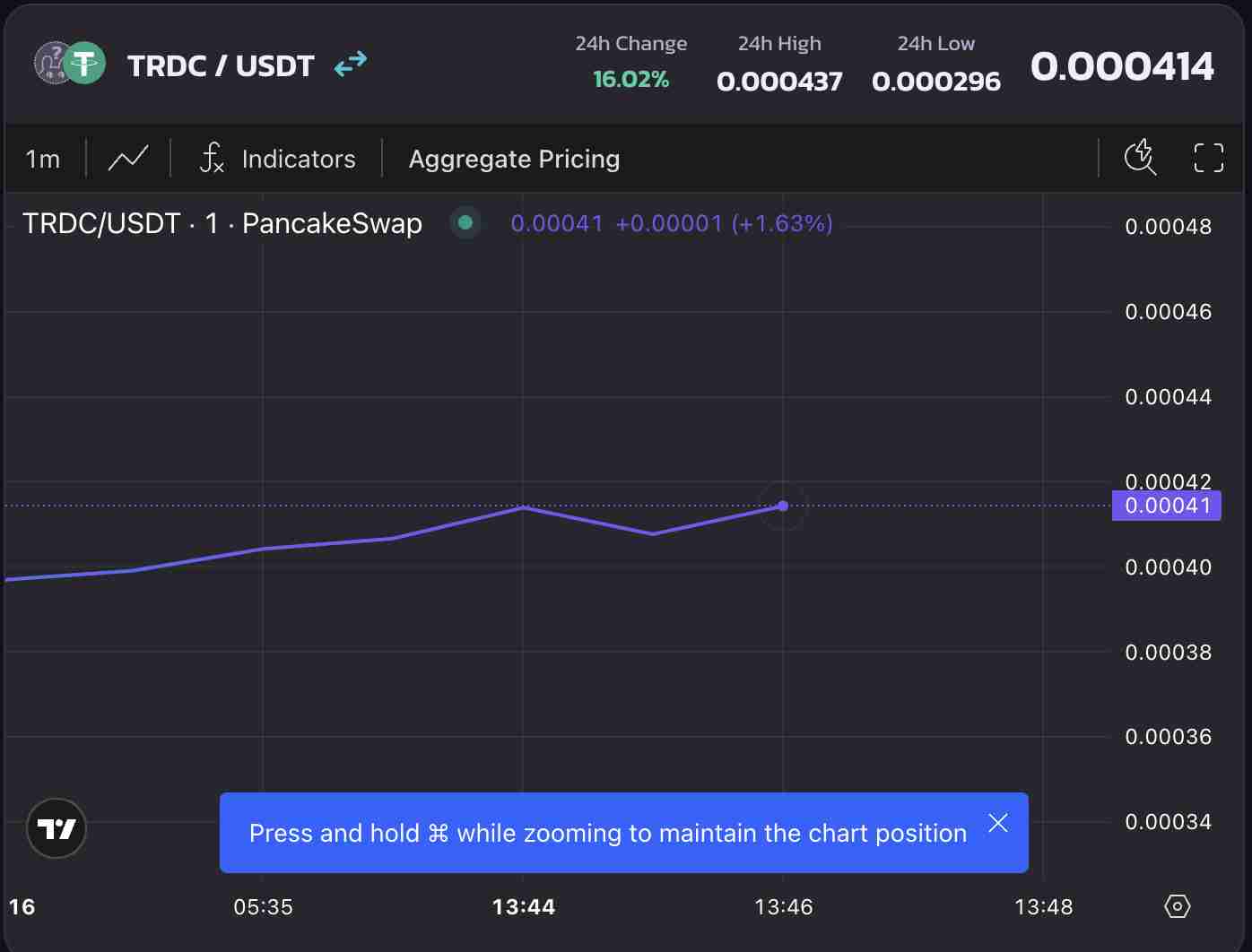Click the TRDC/USDT PancakeSwap legend title
The height and width of the screenshot is (952, 1252).
pos(222,222)
